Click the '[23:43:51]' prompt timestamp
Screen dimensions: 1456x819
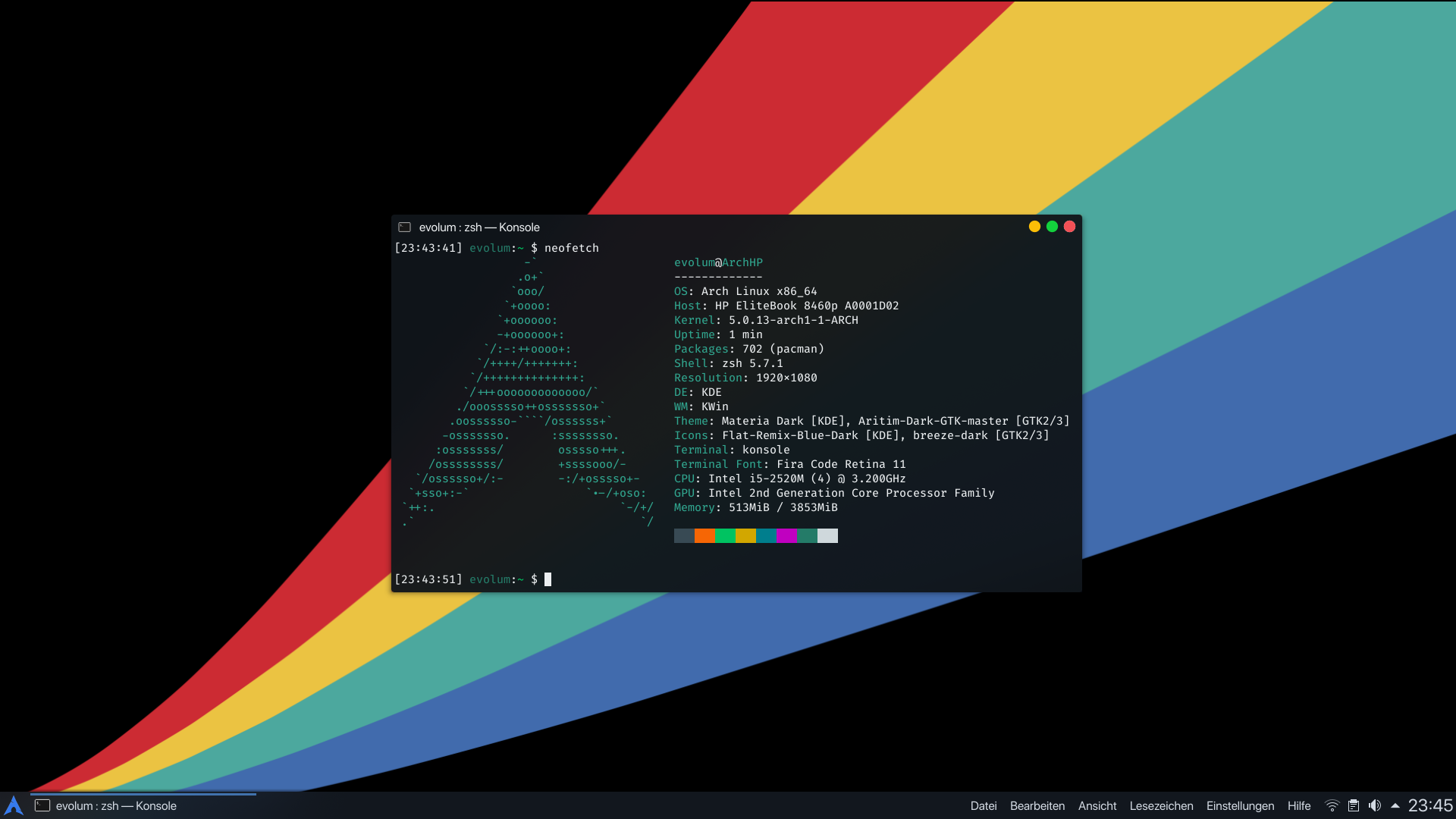428,579
